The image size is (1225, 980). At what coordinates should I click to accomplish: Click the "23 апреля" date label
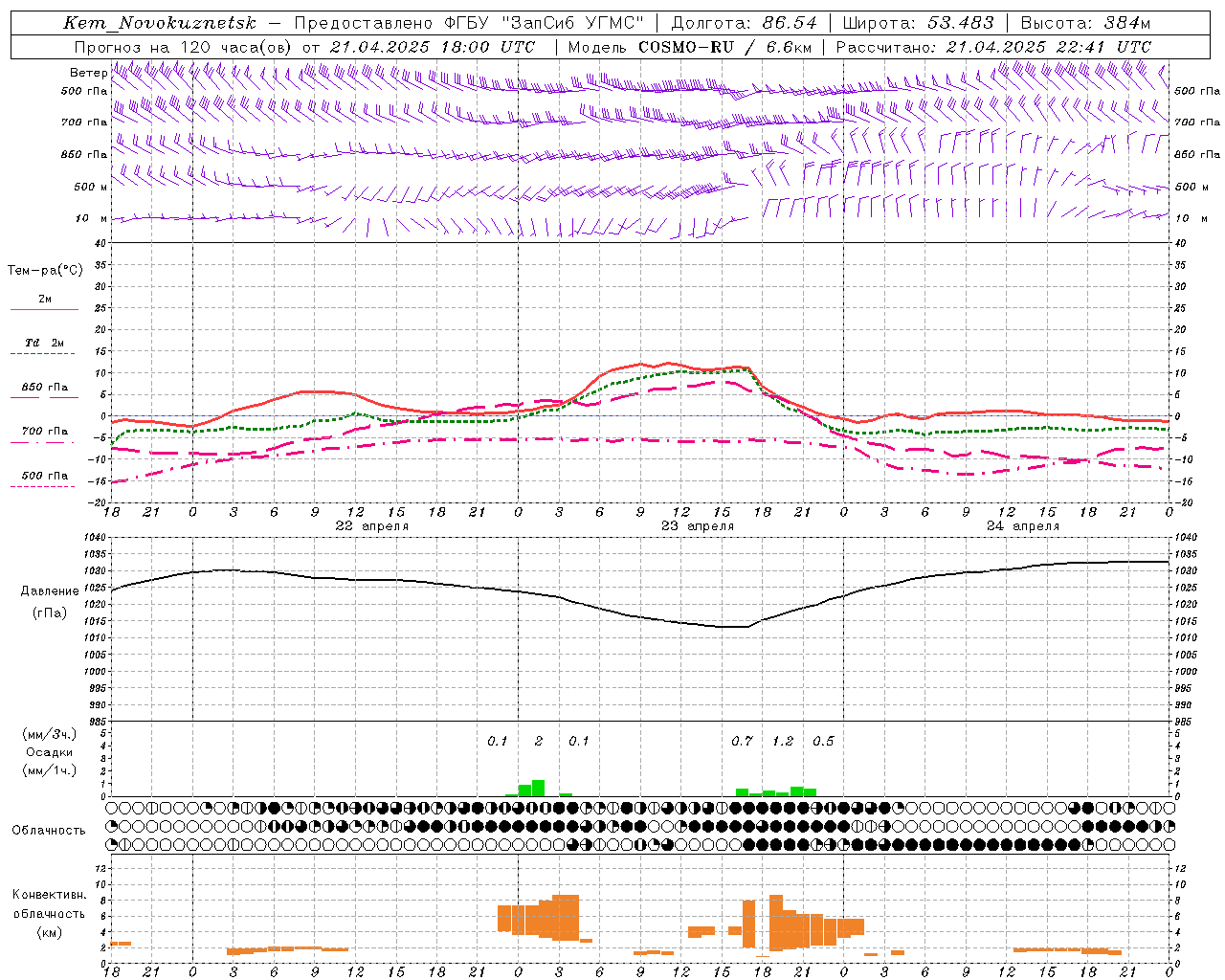pos(698,526)
